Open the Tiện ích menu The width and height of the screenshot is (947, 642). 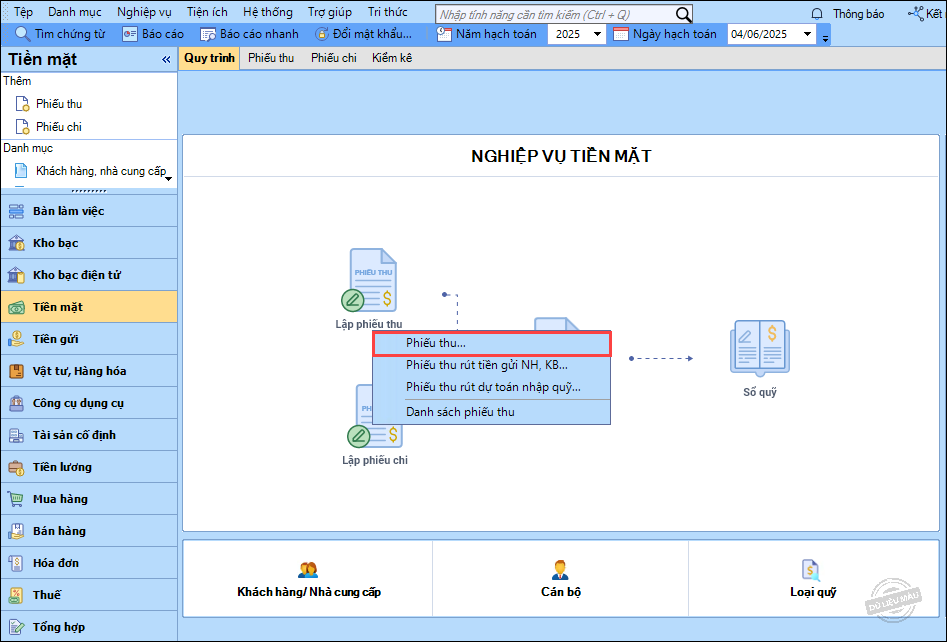coord(207,12)
